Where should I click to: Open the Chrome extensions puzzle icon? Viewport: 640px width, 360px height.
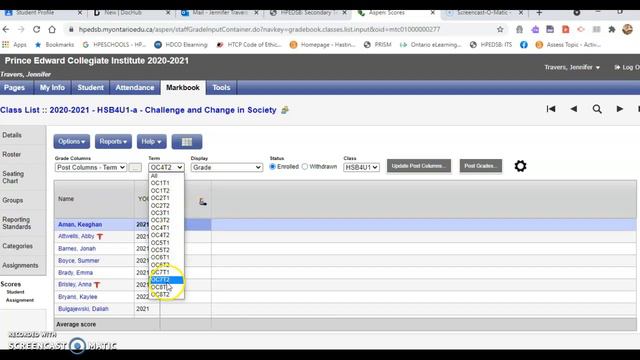(x=611, y=29)
